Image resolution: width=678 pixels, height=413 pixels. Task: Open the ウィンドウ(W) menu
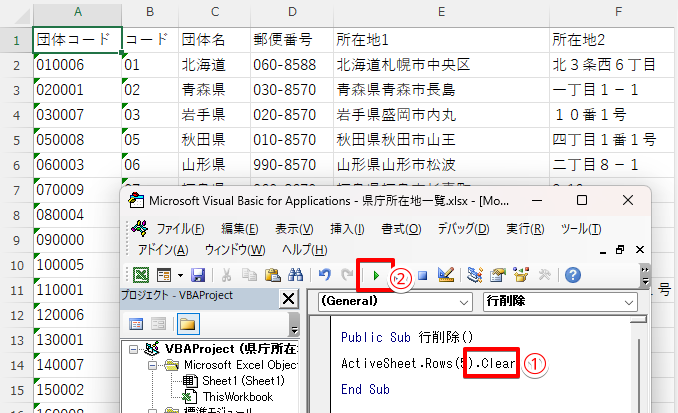(235, 250)
